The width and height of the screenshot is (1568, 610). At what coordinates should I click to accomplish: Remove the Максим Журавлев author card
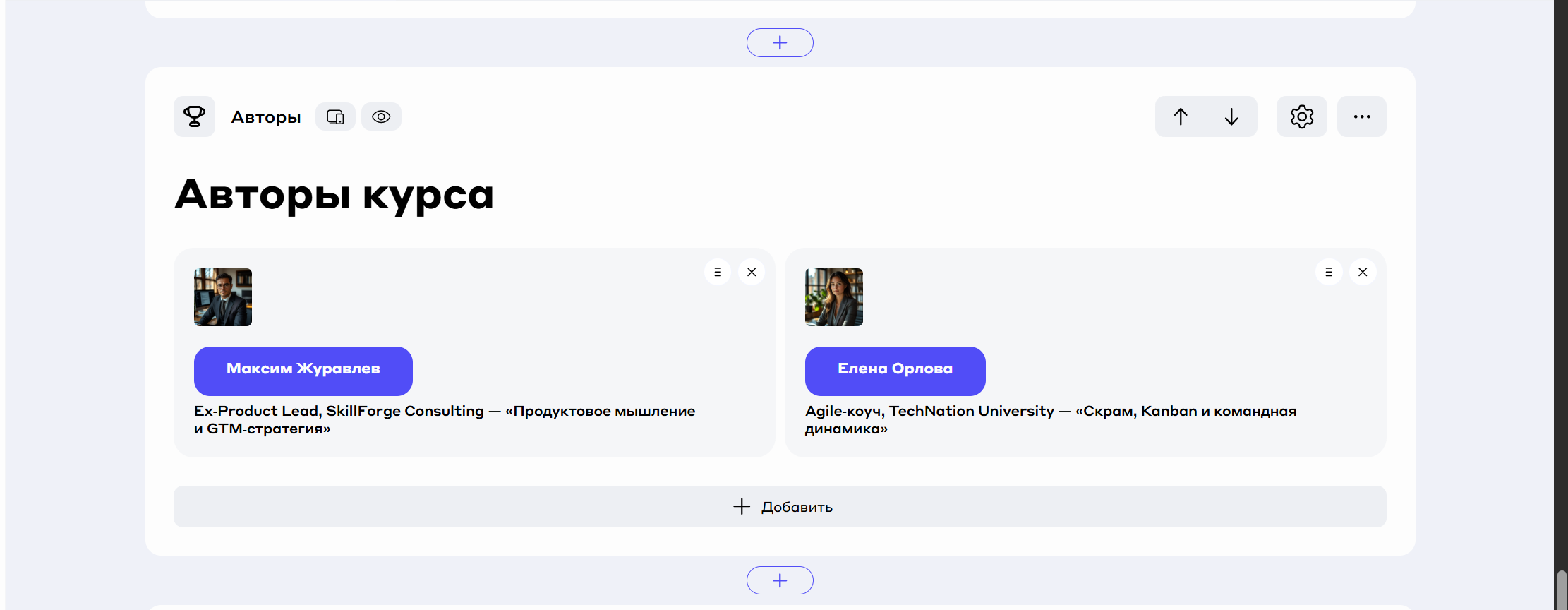[x=752, y=272]
